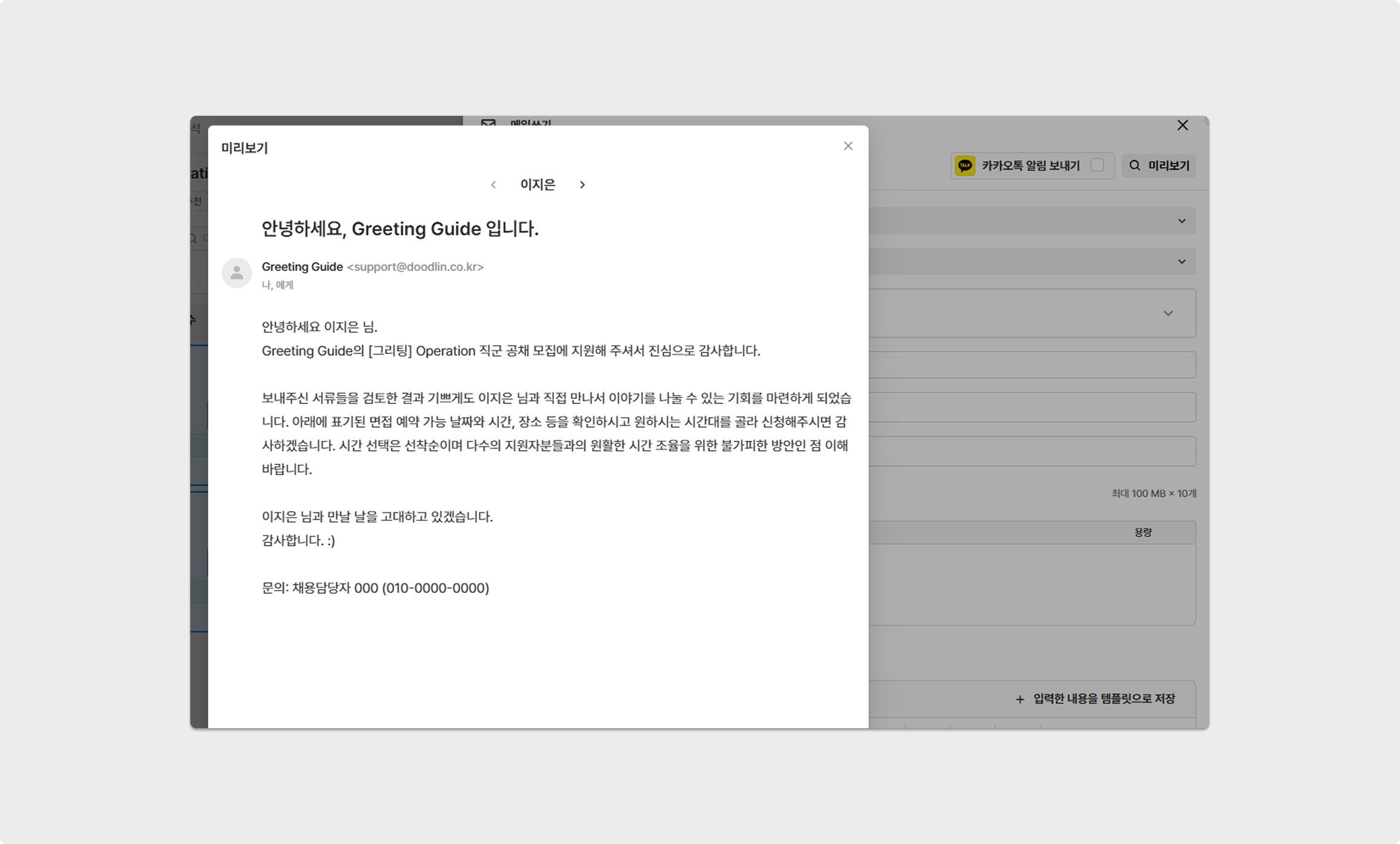Close the 미리보기 preview modal
The height and width of the screenshot is (844, 1400).
pos(848,146)
